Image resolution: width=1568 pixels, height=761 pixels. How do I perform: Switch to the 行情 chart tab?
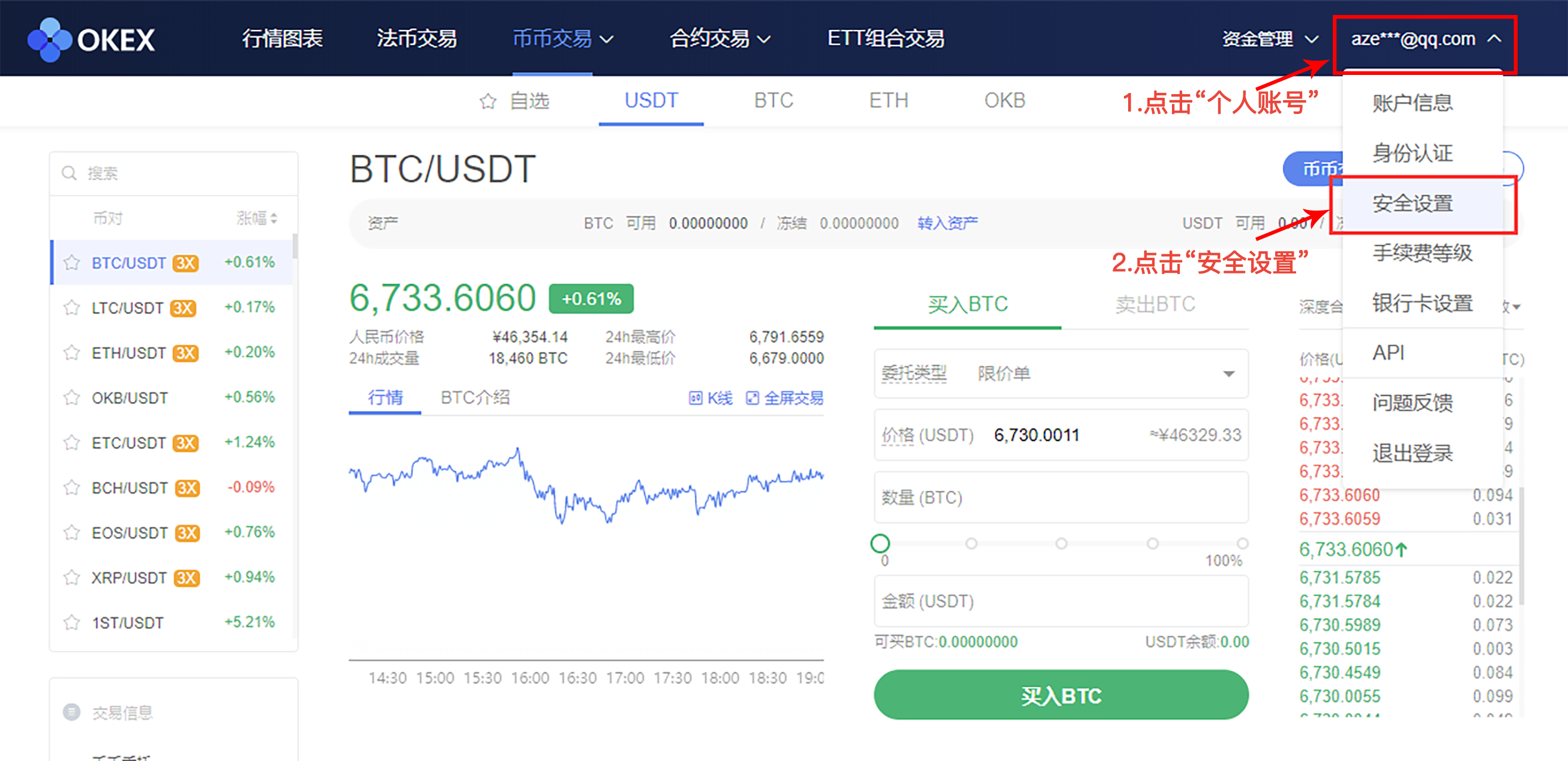pos(385,398)
